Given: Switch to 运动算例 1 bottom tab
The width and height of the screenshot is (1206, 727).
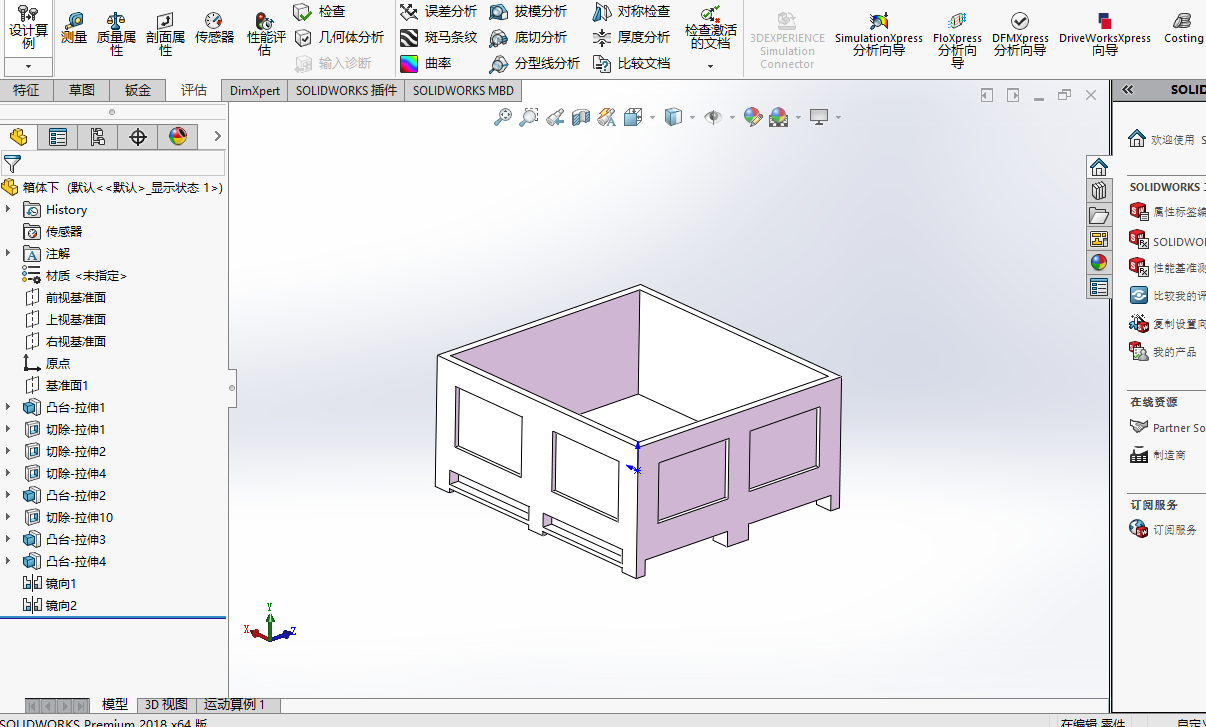Looking at the screenshot, I should (x=236, y=704).
